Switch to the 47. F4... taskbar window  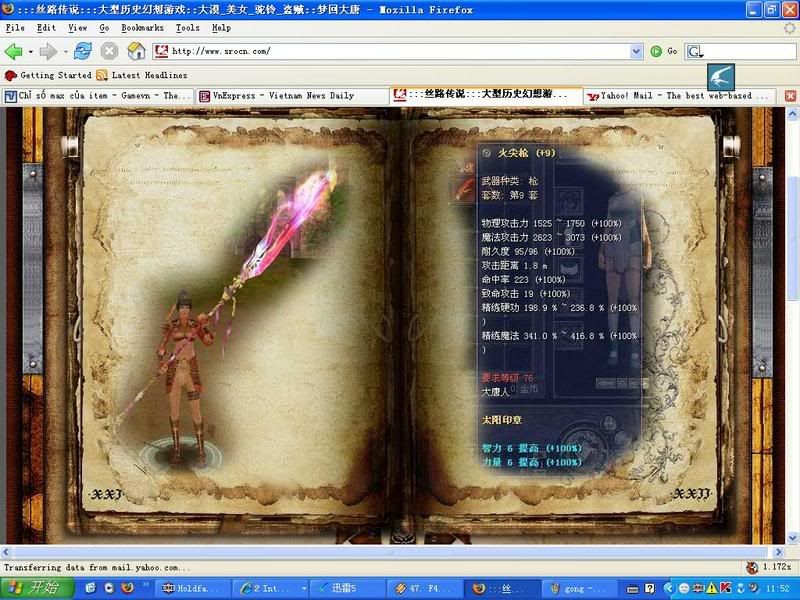click(x=424, y=589)
